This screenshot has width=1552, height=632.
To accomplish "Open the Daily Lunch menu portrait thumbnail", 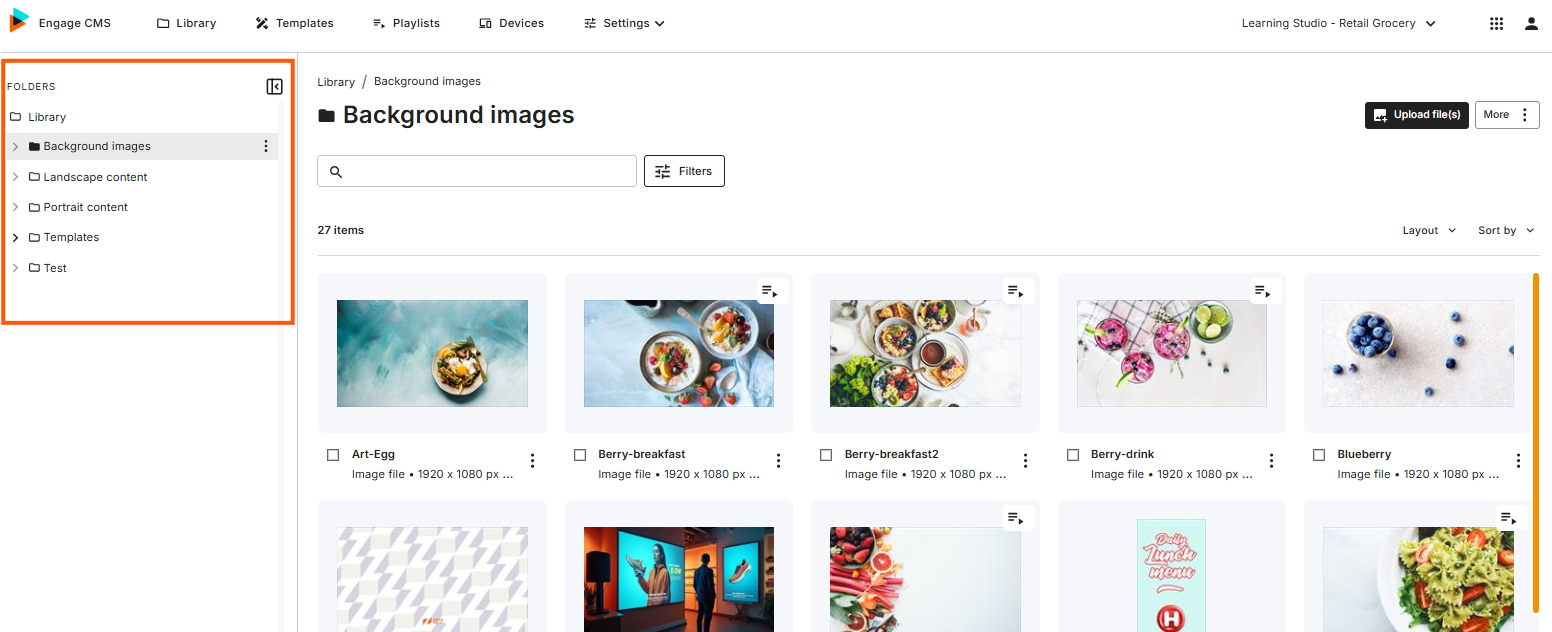I will coord(1171,575).
